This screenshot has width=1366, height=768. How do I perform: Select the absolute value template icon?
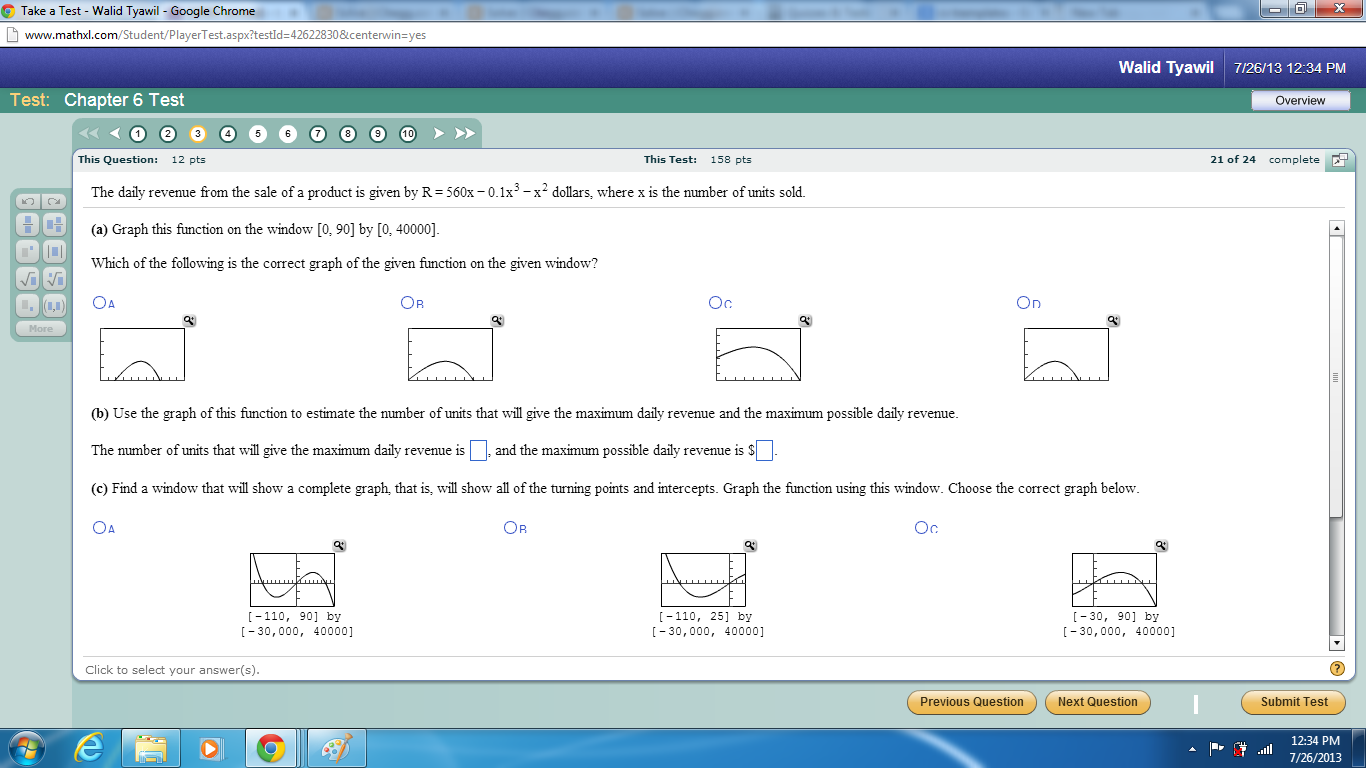pos(53,252)
